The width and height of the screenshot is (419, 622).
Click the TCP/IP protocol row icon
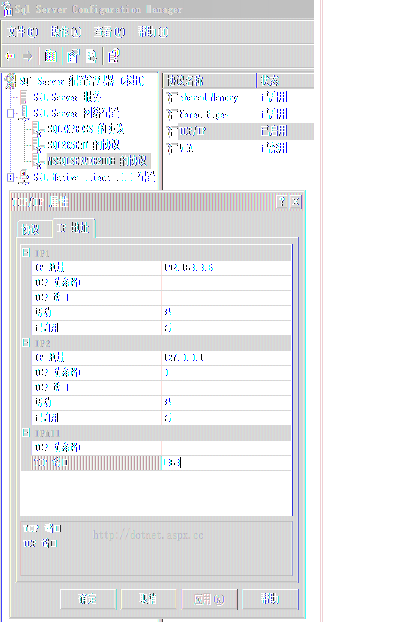(x=171, y=131)
